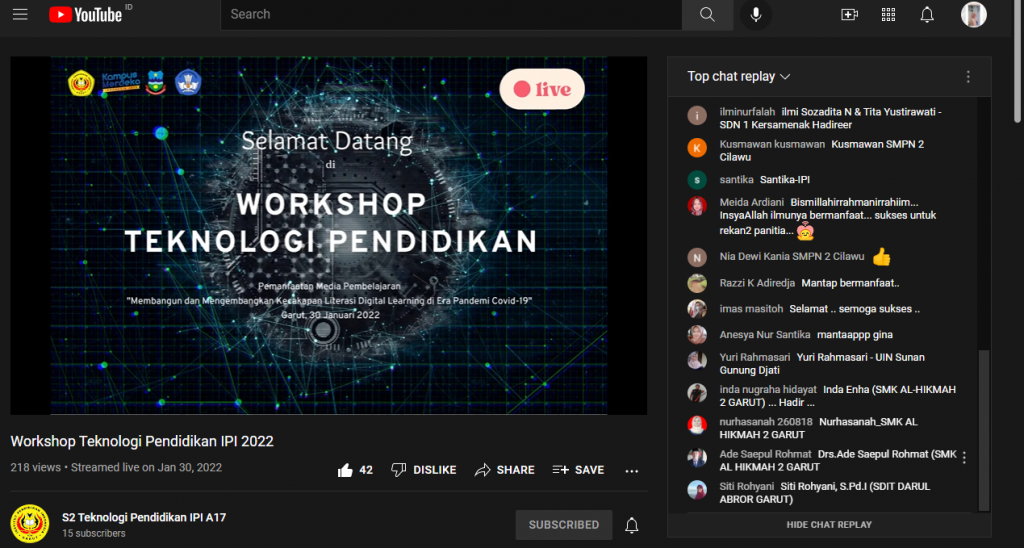This screenshot has width=1024, height=548.
Task: Click the chat replay scrollbar
Action: (983, 430)
